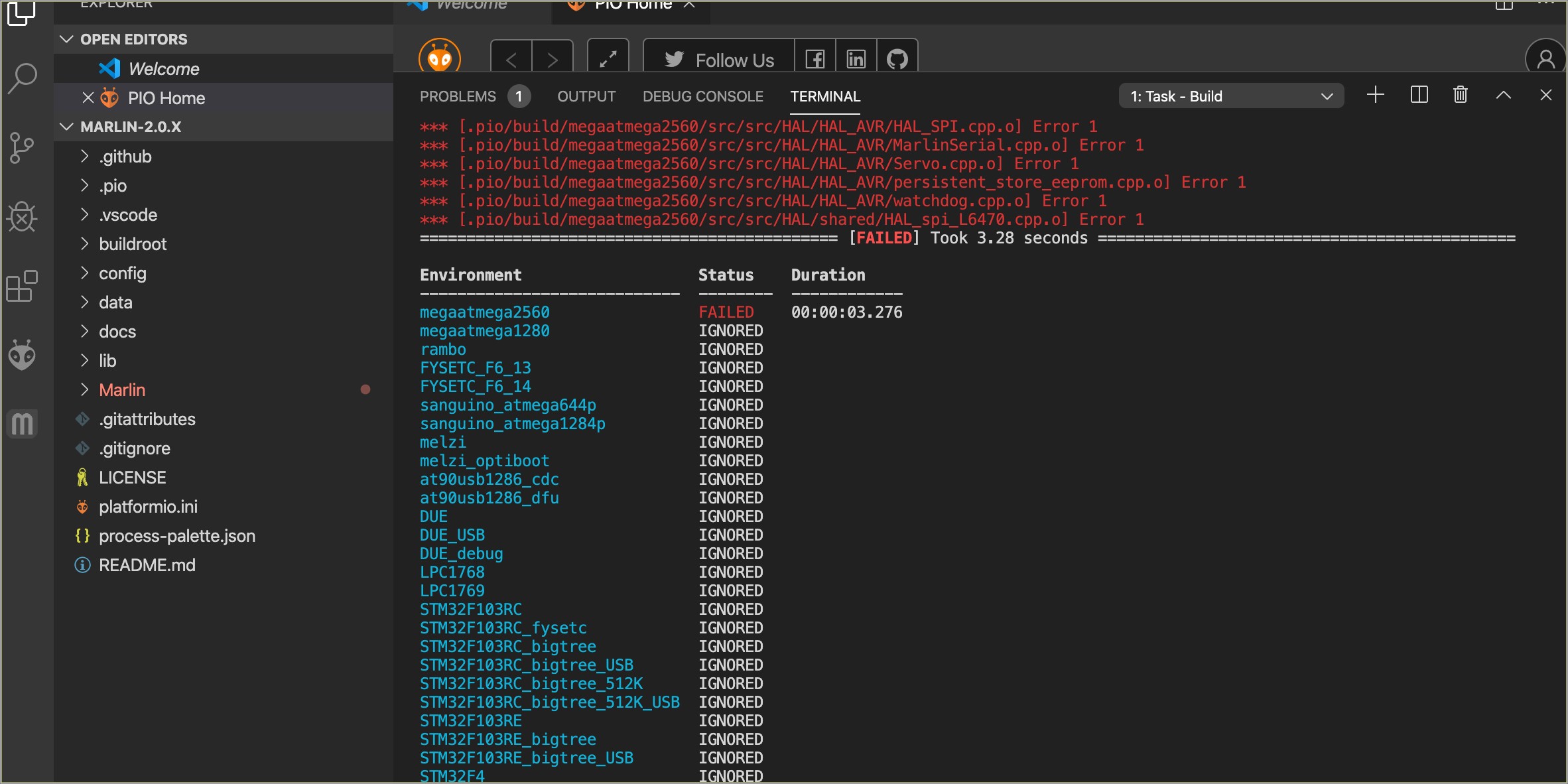Expand the Marlin folder in Explorer
1568x784 pixels.
pos(84,390)
